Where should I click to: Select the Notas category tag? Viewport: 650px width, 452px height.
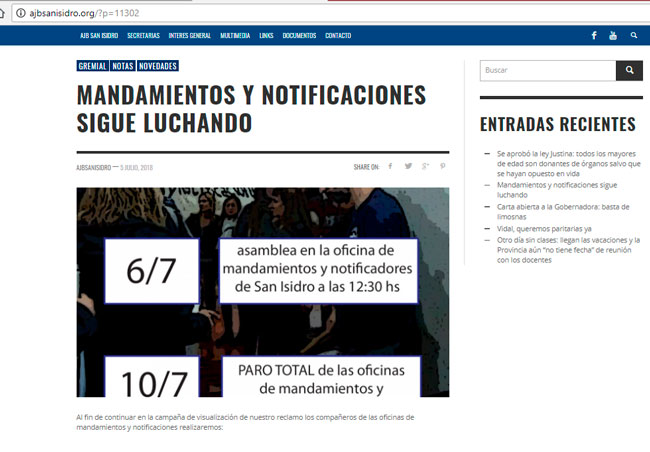click(123, 66)
